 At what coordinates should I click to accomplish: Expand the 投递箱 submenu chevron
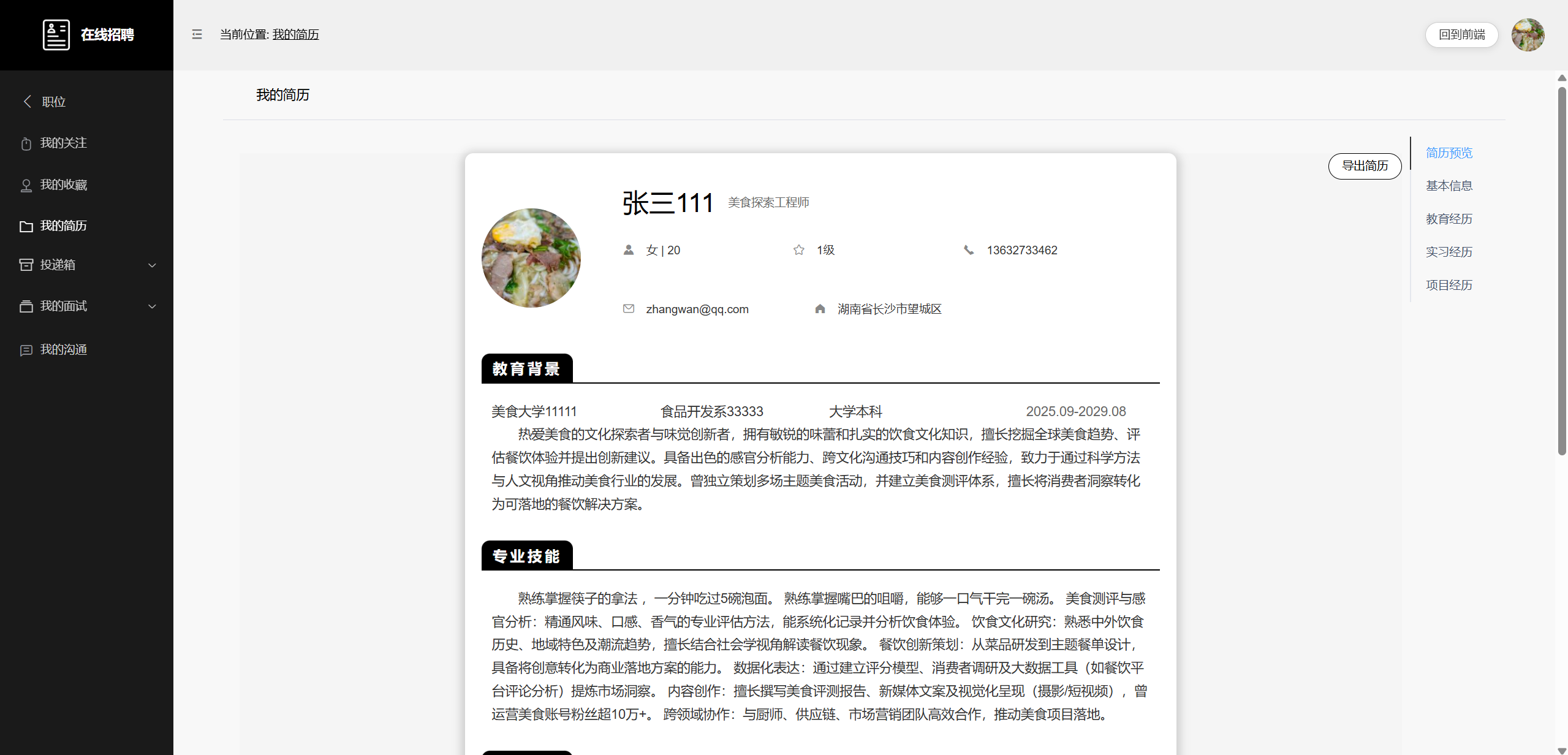point(152,265)
